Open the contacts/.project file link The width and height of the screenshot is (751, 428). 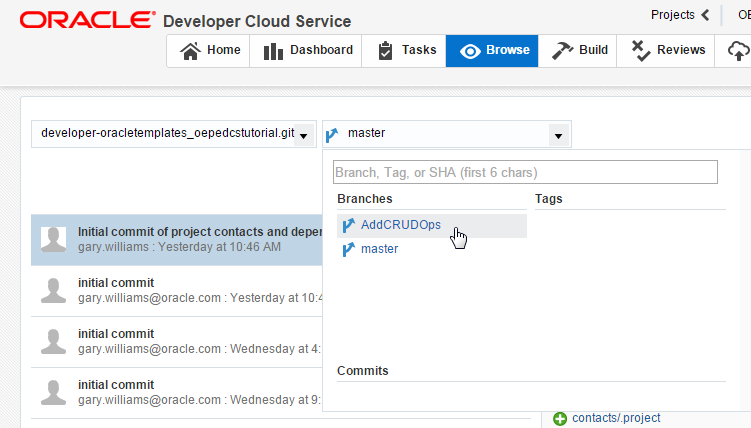(616, 418)
